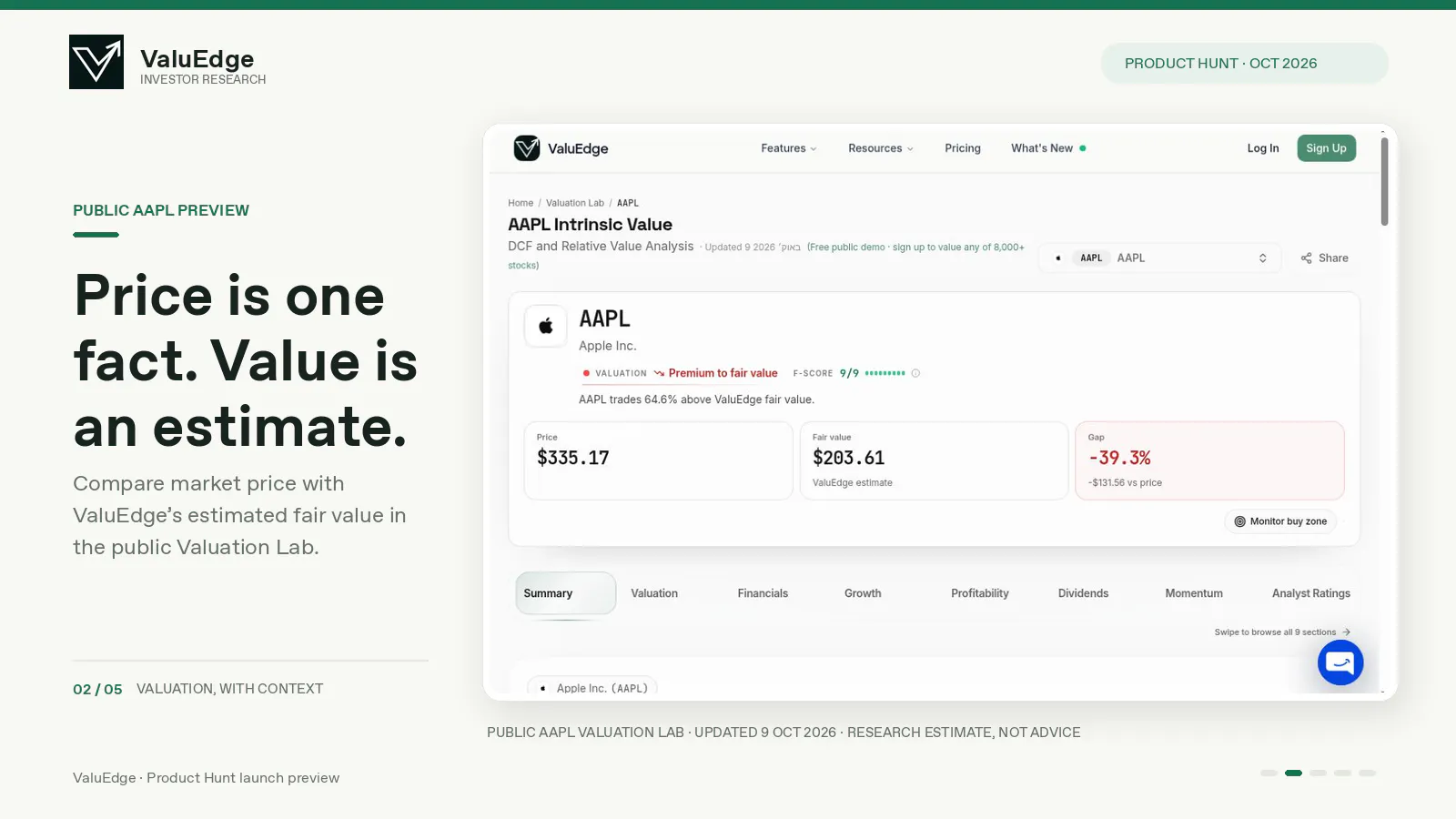This screenshot has width=1456, height=819.
Task: Click the active green slide indicator dot
Action: pos(1293,773)
